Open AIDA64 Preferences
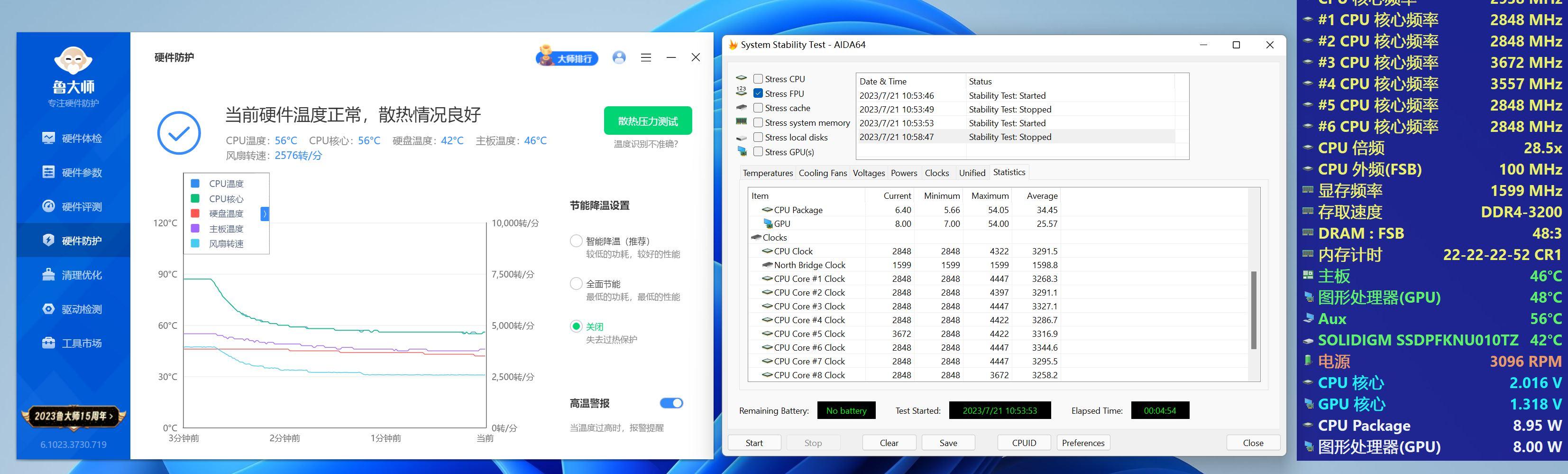This screenshot has height=474, width=1568. [x=1083, y=443]
